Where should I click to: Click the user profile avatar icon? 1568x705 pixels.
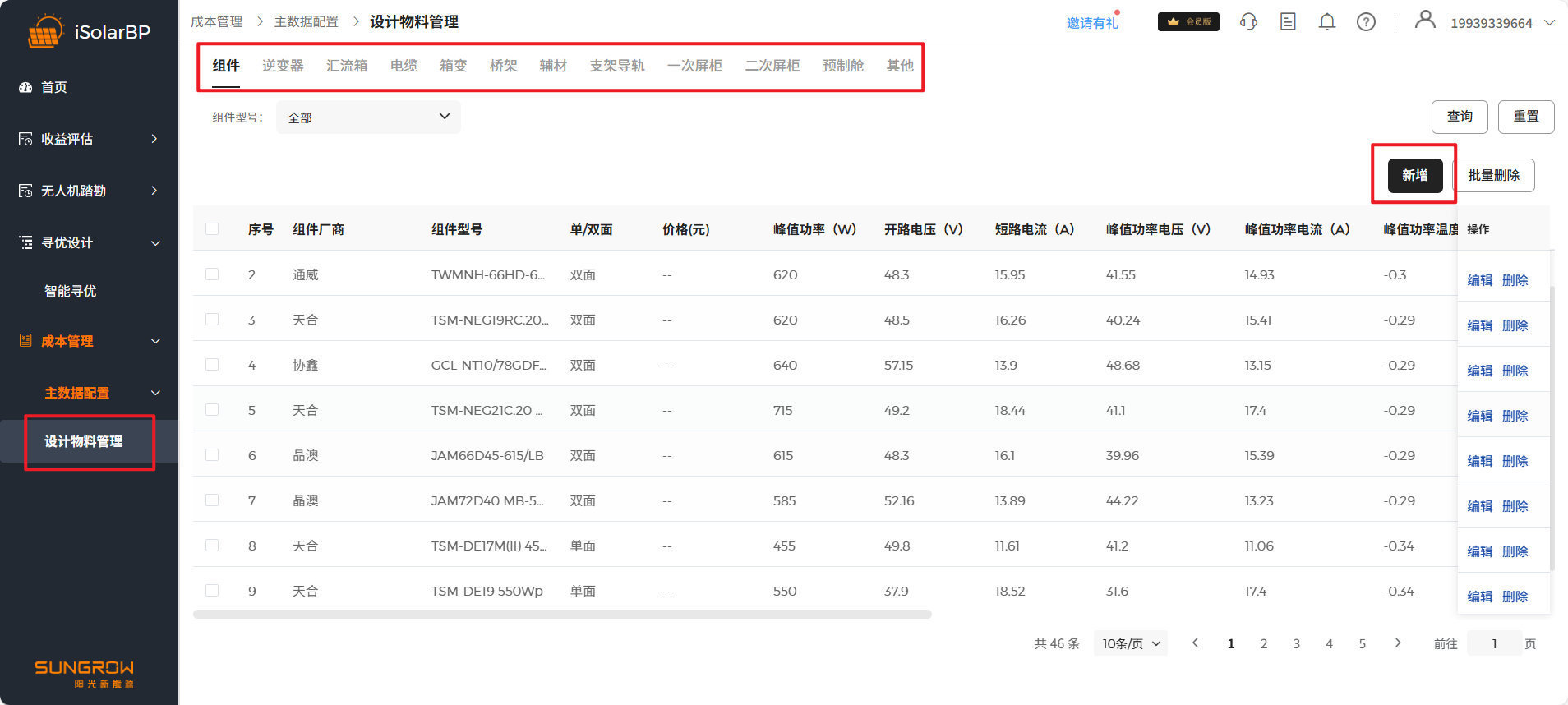(x=1425, y=20)
